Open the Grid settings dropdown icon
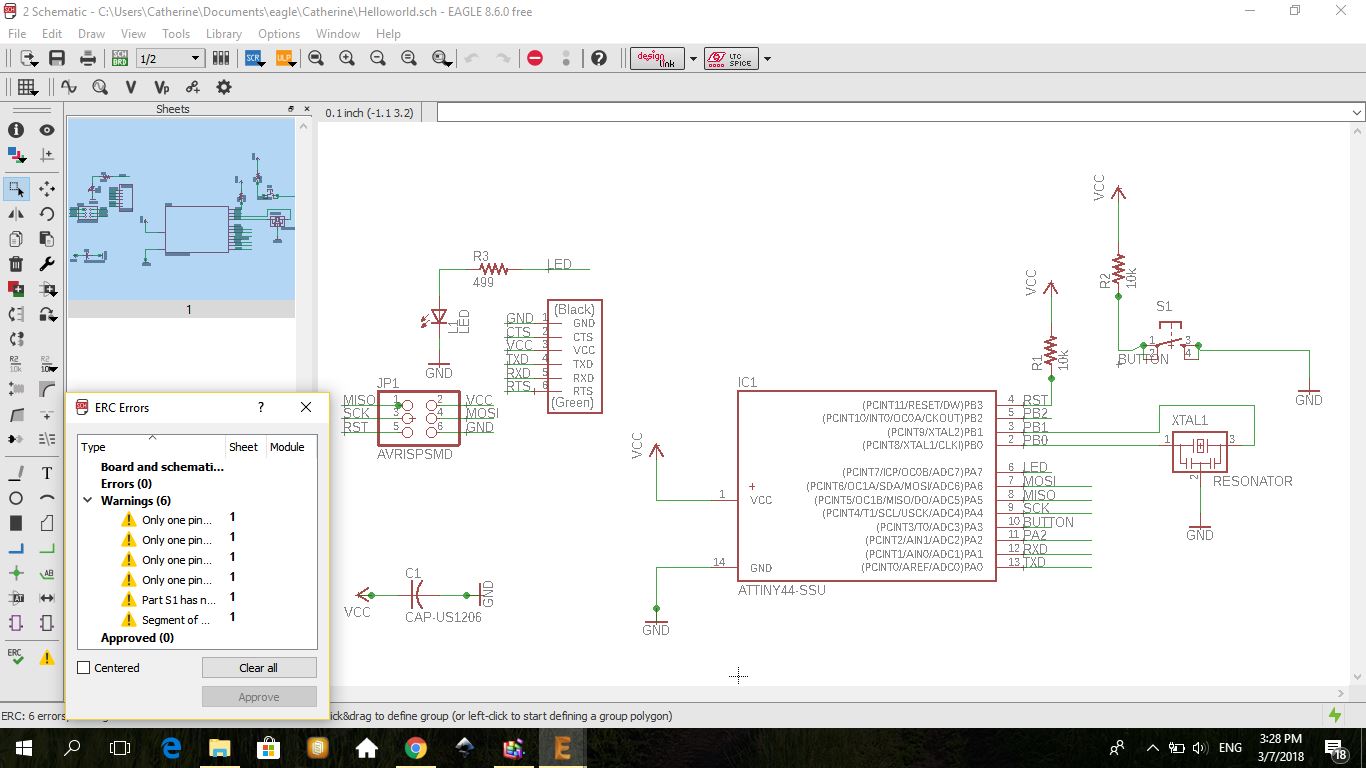This screenshot has height=768, width=1366. [27, 87]
